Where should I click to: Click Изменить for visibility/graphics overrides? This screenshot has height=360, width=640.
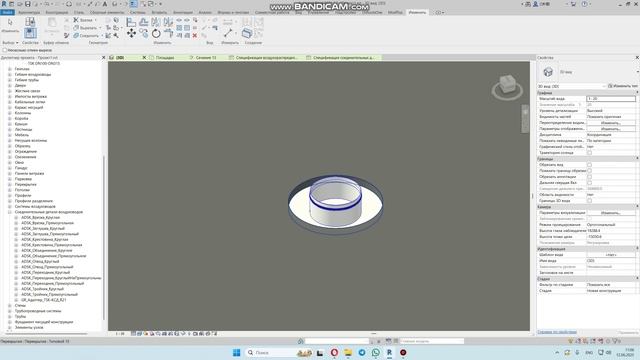pos(611,123)
